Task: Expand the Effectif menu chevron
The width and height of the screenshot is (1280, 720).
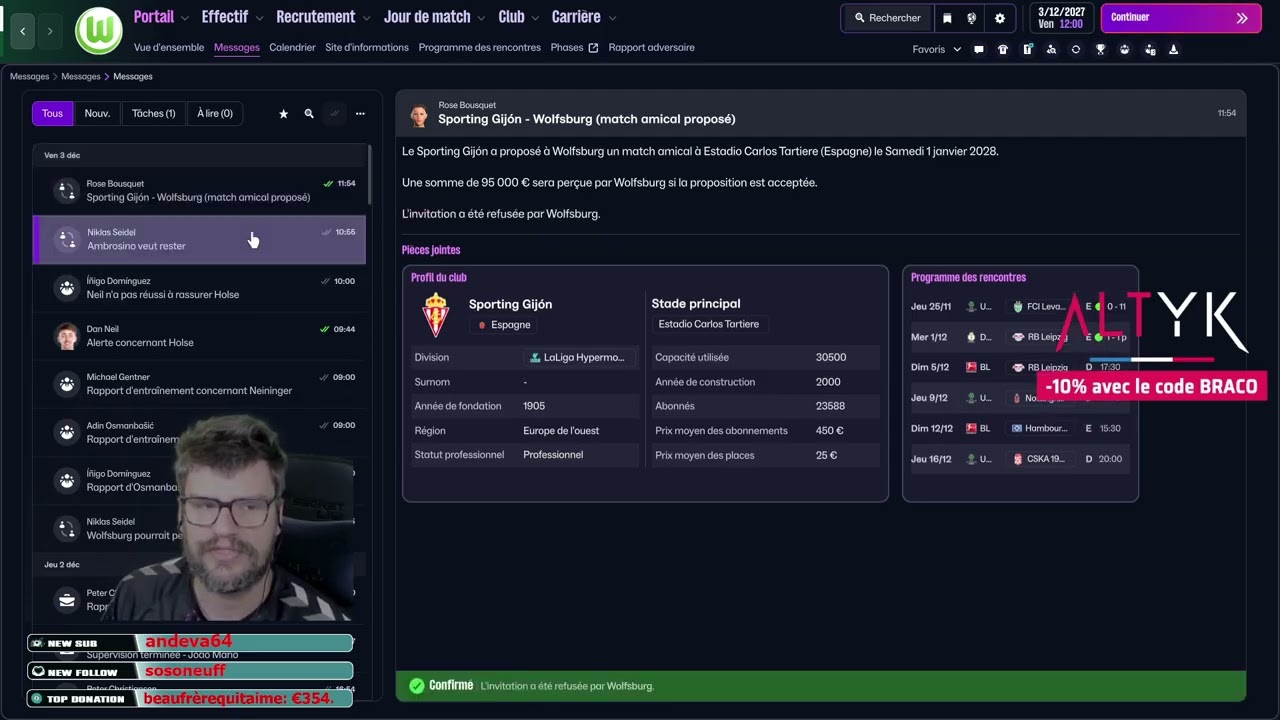Action: 259,18
